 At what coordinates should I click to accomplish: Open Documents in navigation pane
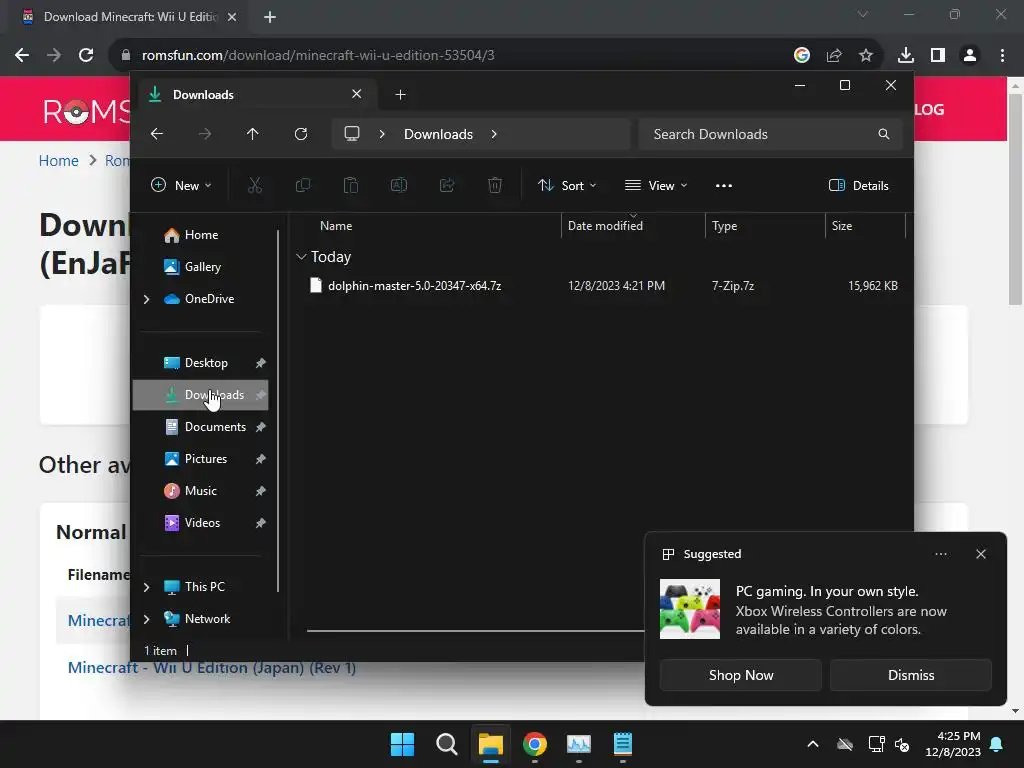200,427
